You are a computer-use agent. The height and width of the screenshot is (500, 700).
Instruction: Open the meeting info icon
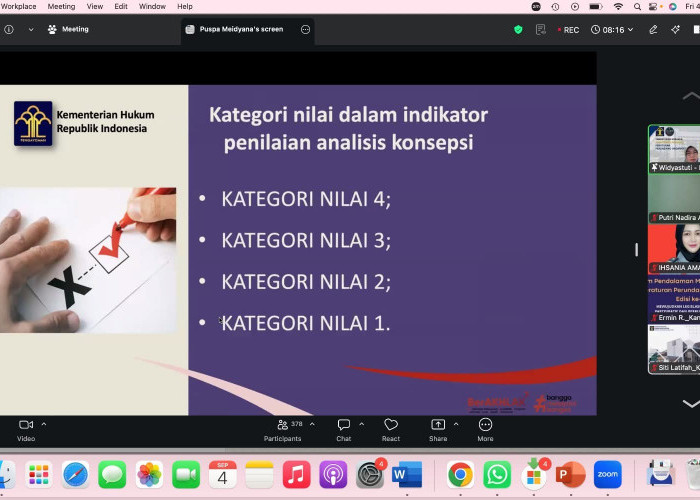[x=9, y=29]
